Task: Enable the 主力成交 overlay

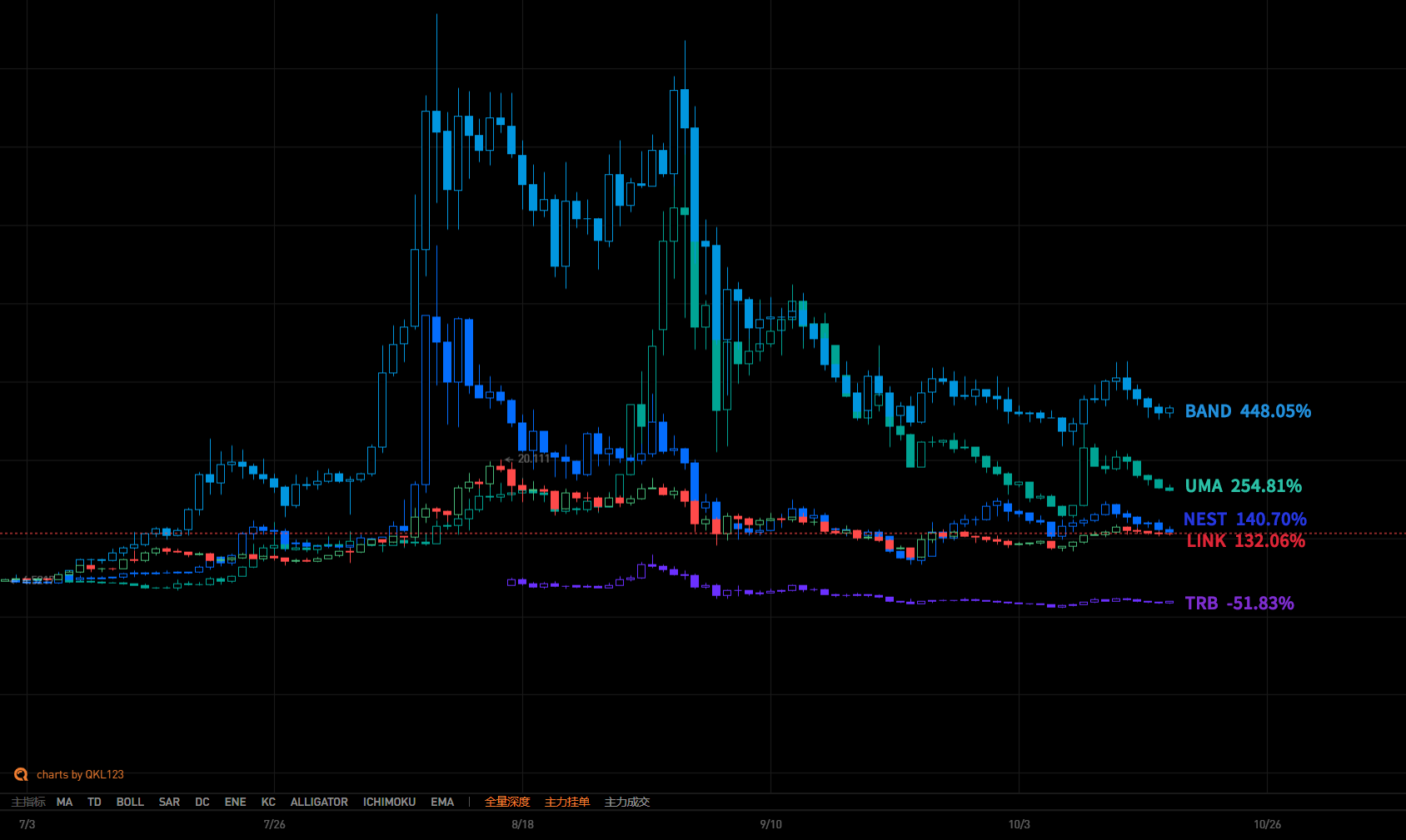Action: click(x=627, y=802)
